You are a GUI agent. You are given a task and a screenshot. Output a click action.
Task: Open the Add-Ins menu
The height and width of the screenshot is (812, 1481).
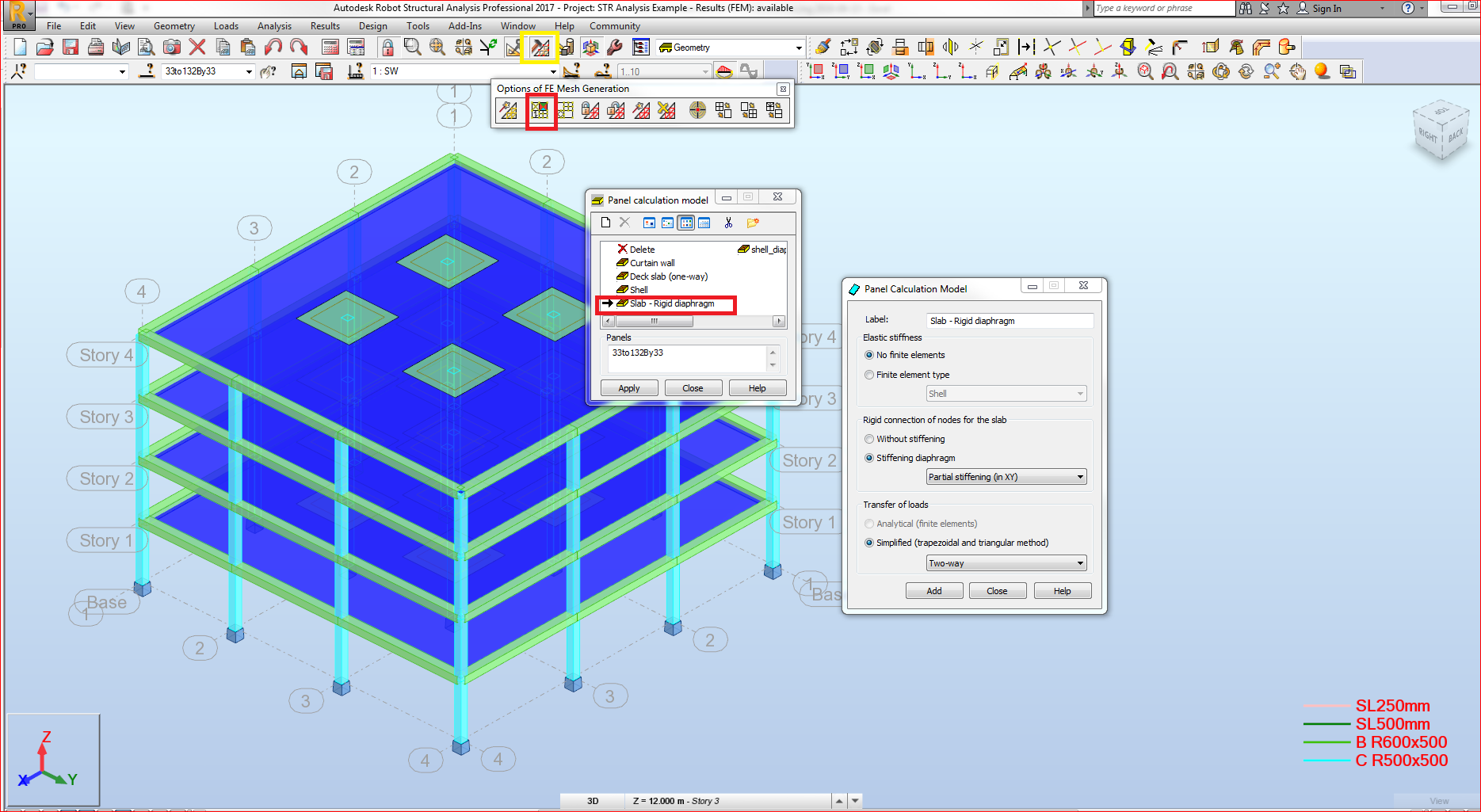click(x=465, y=26)
